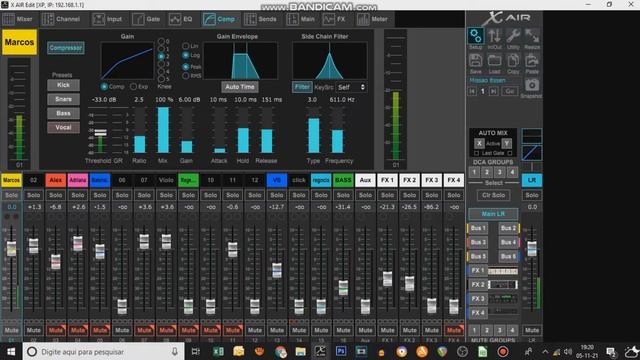The width and height of the screenshot is (640, 360).
Task: Select the Main LR sends layer
Action: tap(493, 214)
